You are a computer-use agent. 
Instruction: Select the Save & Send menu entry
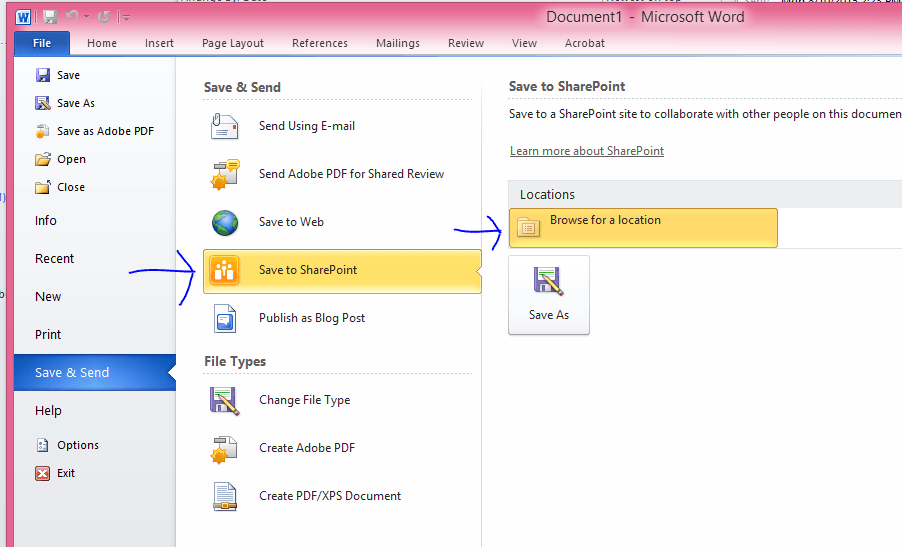coord(95,373)
